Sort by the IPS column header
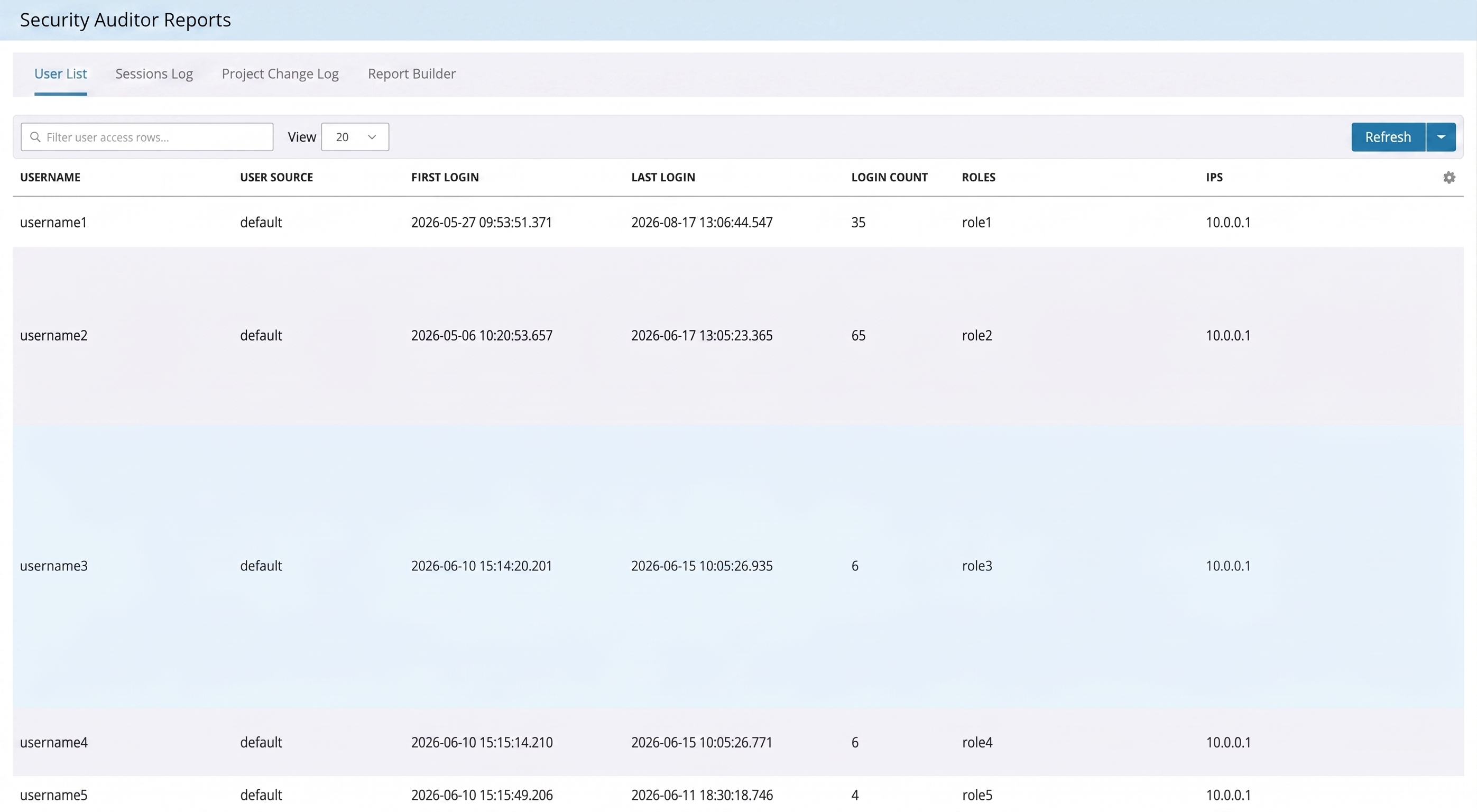Screen dimensions: 1477x812 [x=1214, y=177]
